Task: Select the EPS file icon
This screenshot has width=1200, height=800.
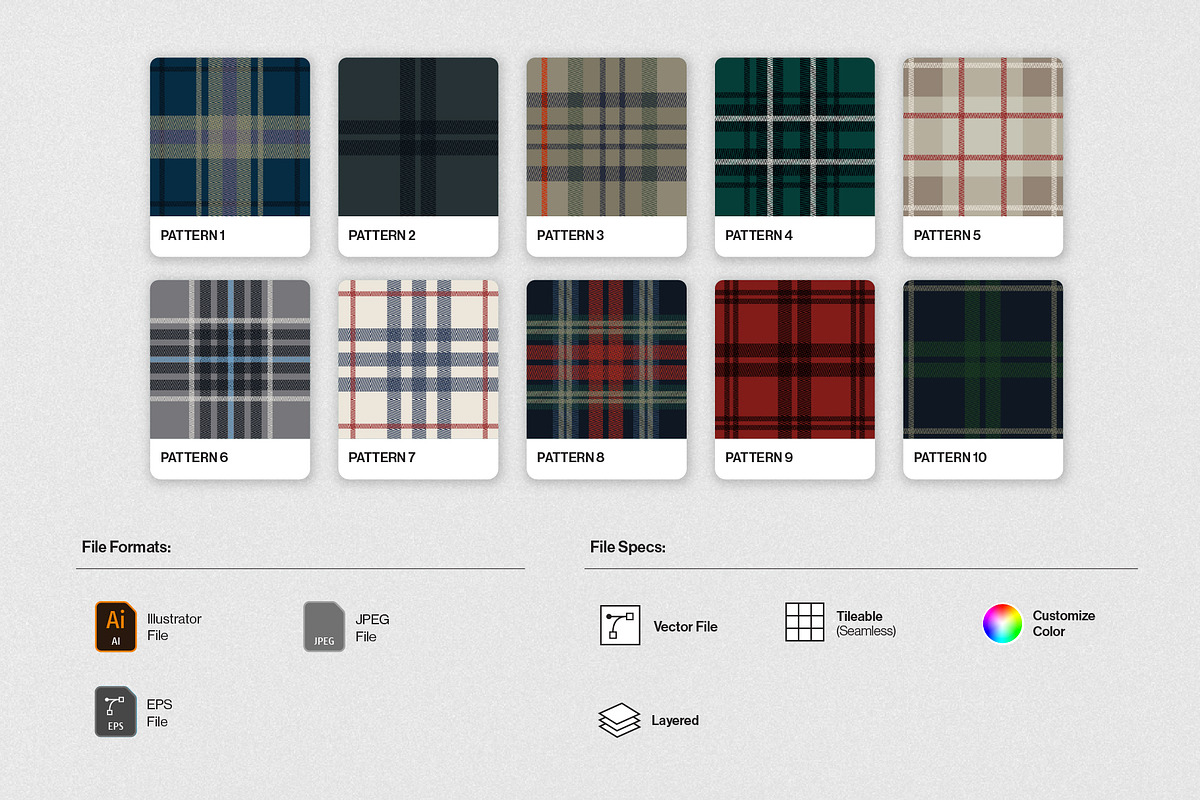Action: click(115, 712)
